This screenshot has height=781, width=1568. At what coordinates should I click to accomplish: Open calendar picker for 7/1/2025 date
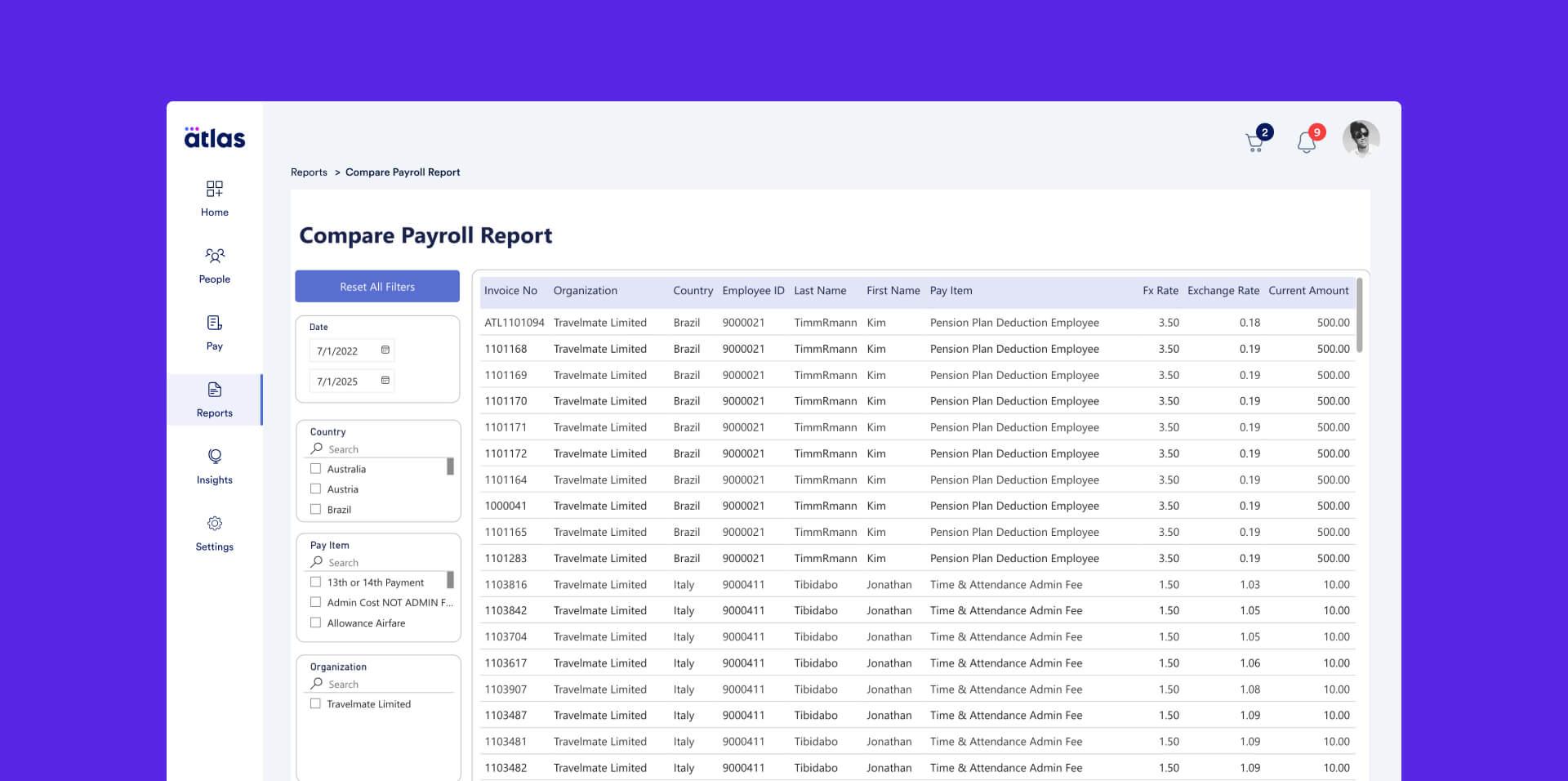click(385, 380)
